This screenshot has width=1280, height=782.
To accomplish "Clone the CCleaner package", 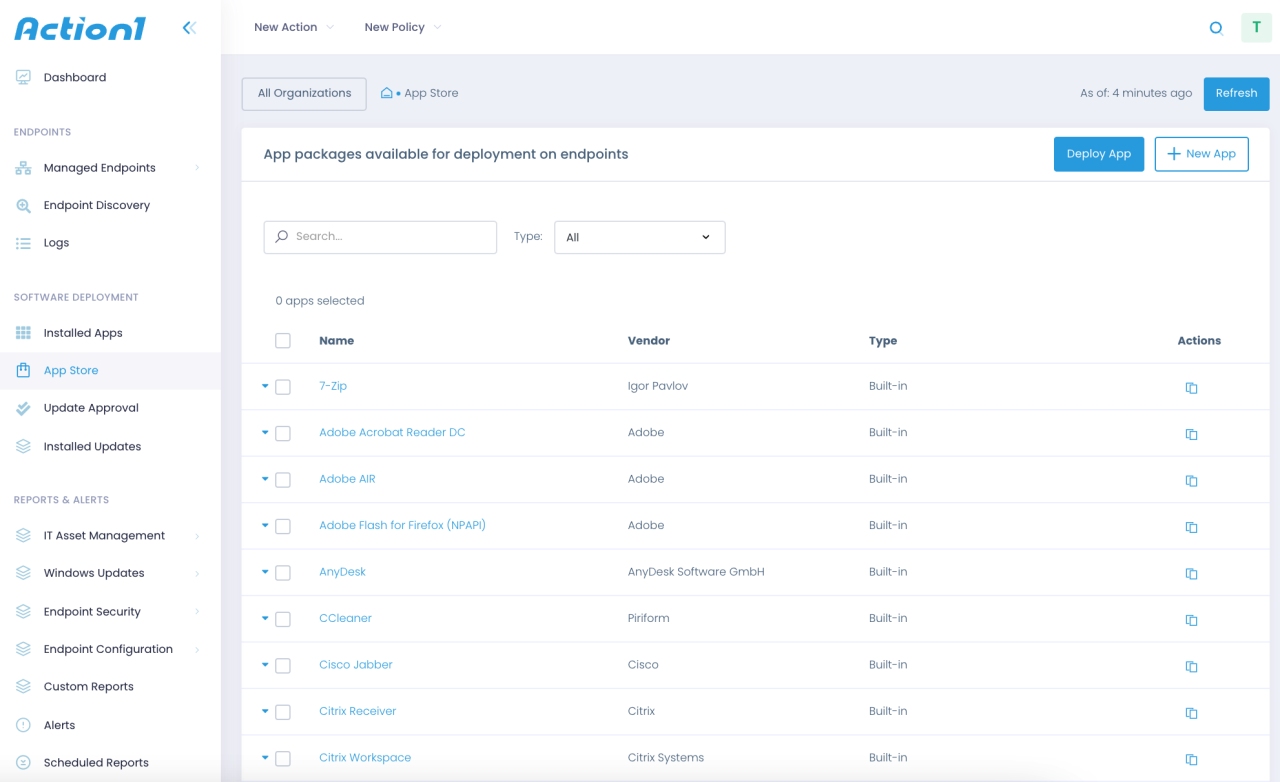I will tap(1191, 620).
